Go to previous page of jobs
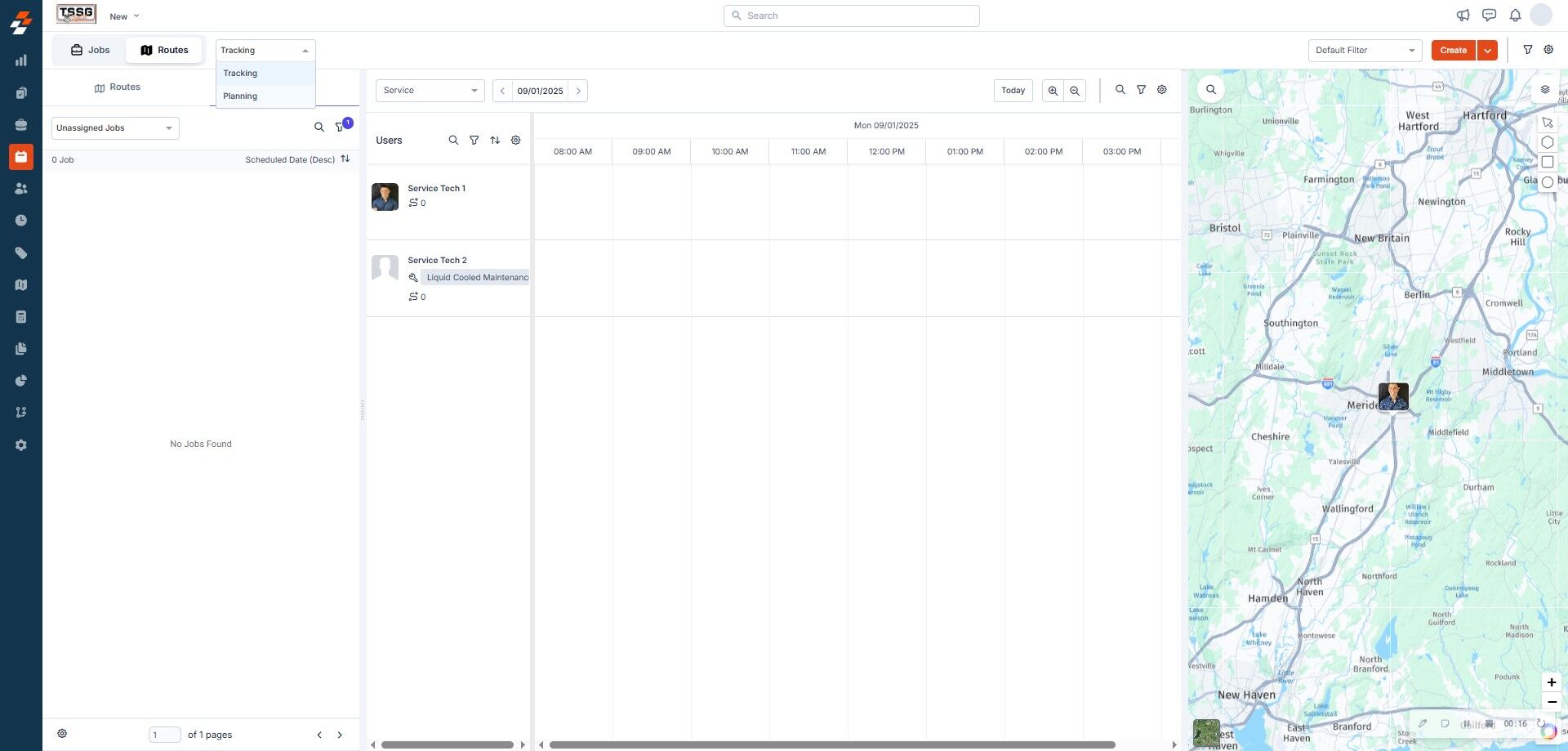The height and width of the screenshot is (751, 1568). pos(319,735)
